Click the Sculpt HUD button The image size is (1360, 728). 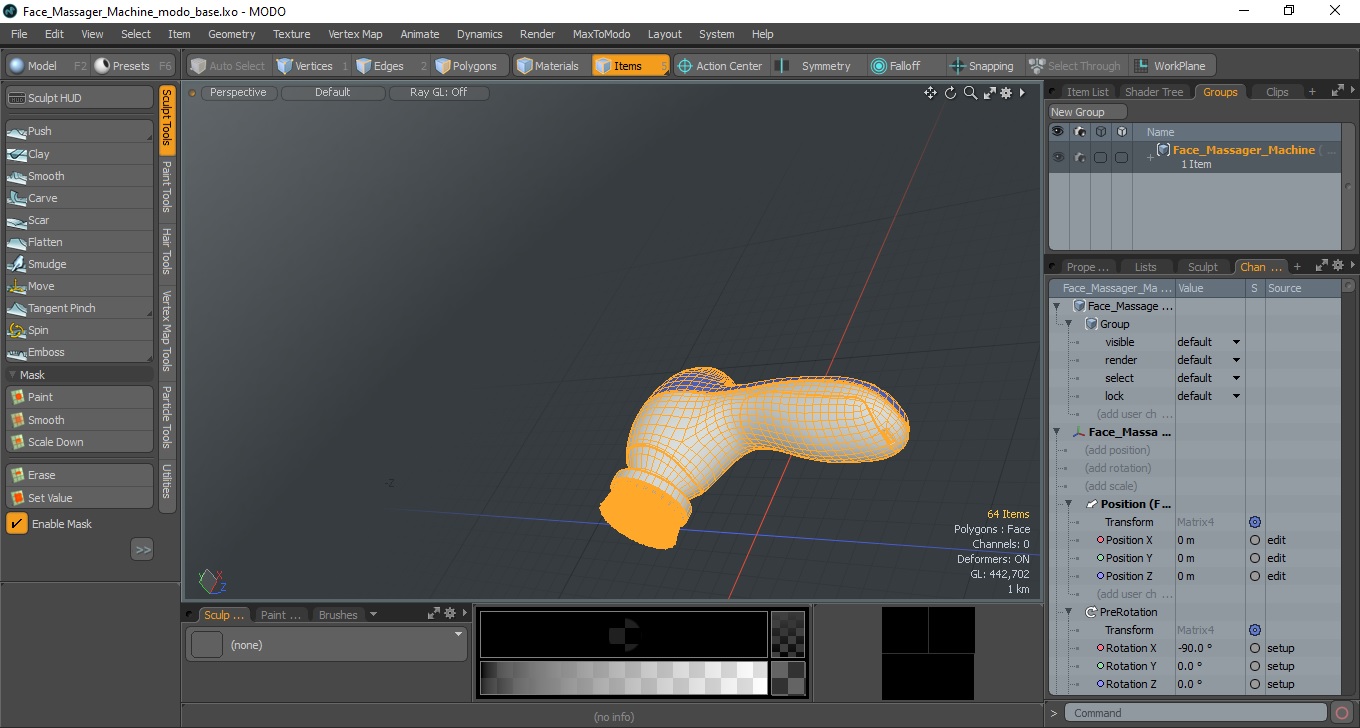click(79, 98)
